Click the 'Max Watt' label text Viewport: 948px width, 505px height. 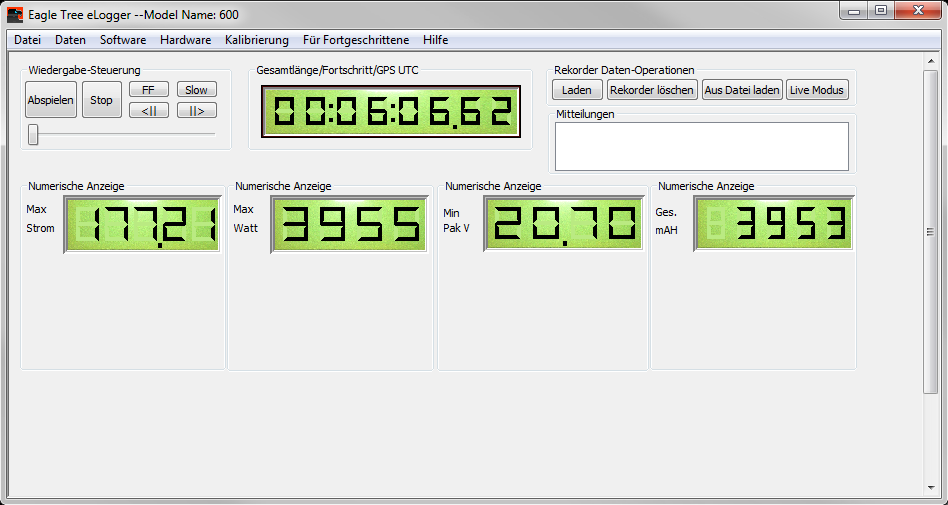click(245, 218)
